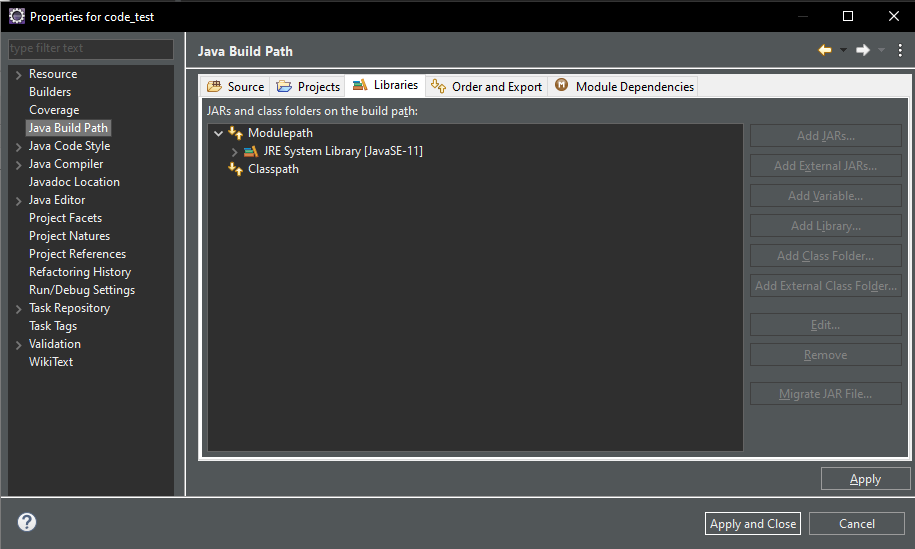Select the Libraries tab
The height and width of the screenshot is (549, 915).
pos(385,85)
